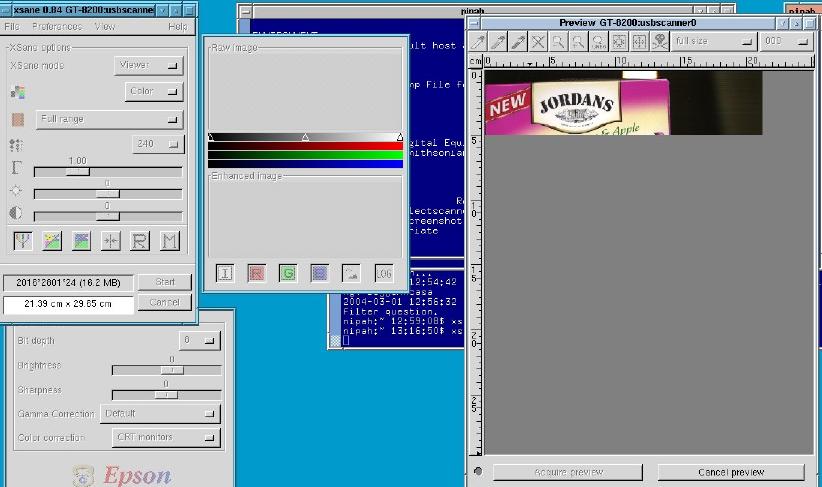
Task: Toggle the red channel histogram button
Action: click(x=256, y=273)
